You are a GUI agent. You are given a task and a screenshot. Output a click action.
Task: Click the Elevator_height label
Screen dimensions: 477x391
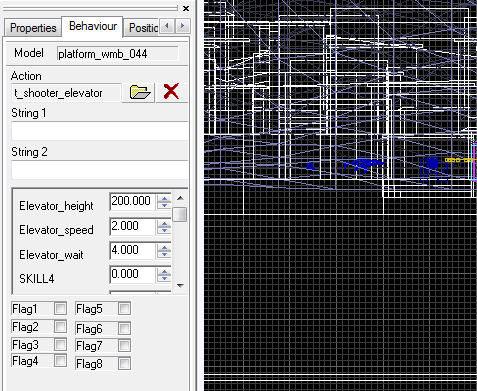coord(56,206)
